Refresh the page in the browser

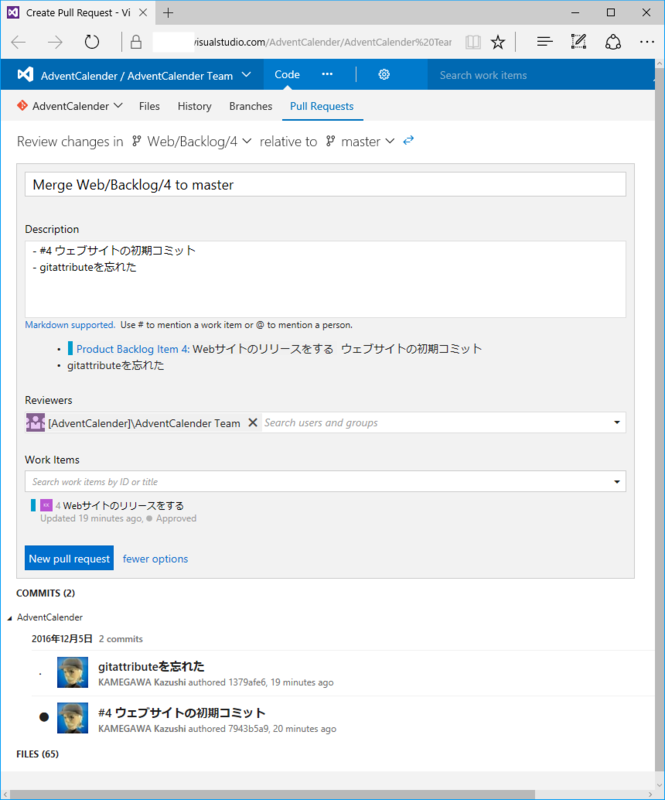click(92, 42)
